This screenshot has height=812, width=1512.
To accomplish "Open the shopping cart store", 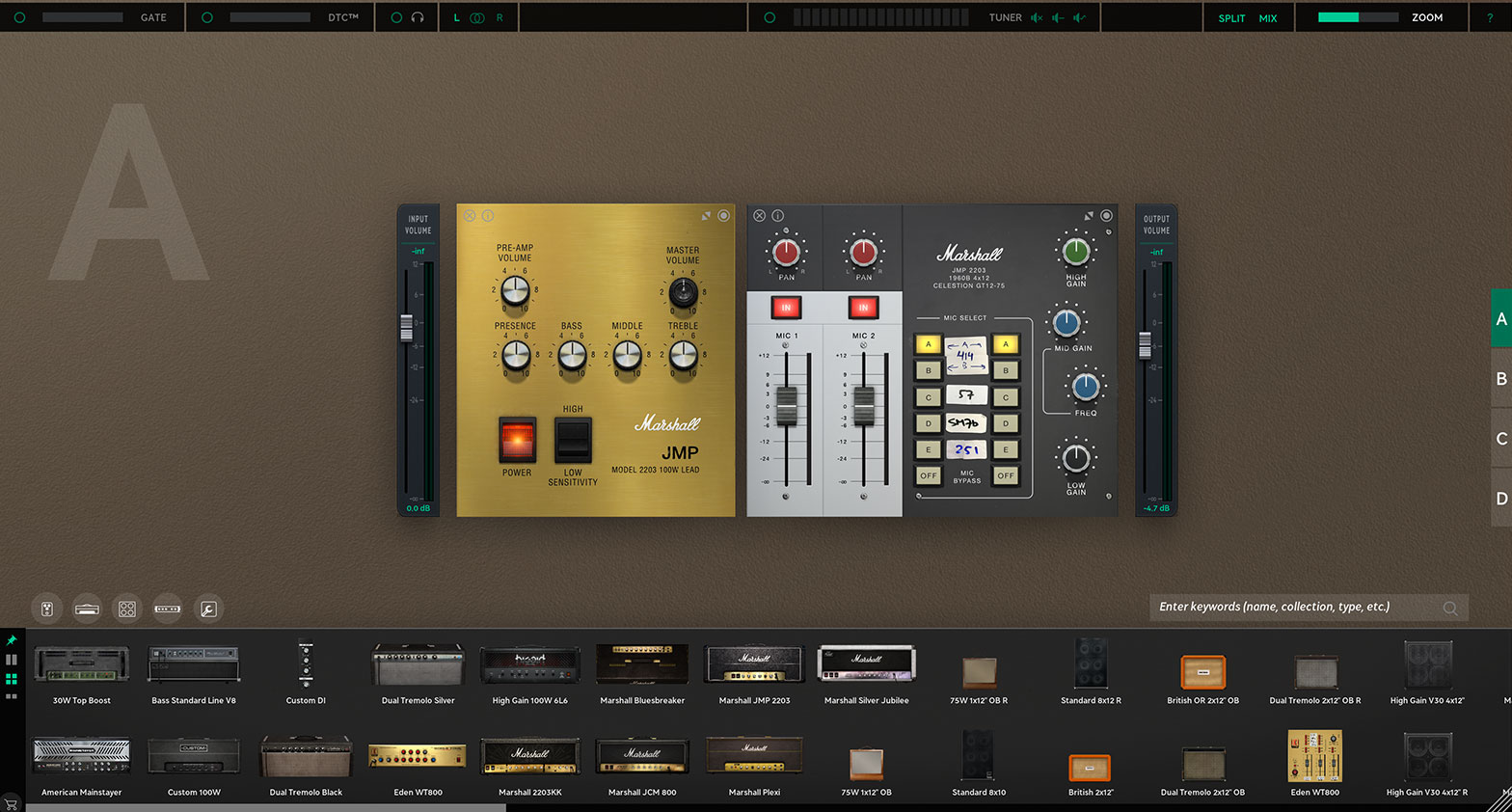I will click(12, 803).
